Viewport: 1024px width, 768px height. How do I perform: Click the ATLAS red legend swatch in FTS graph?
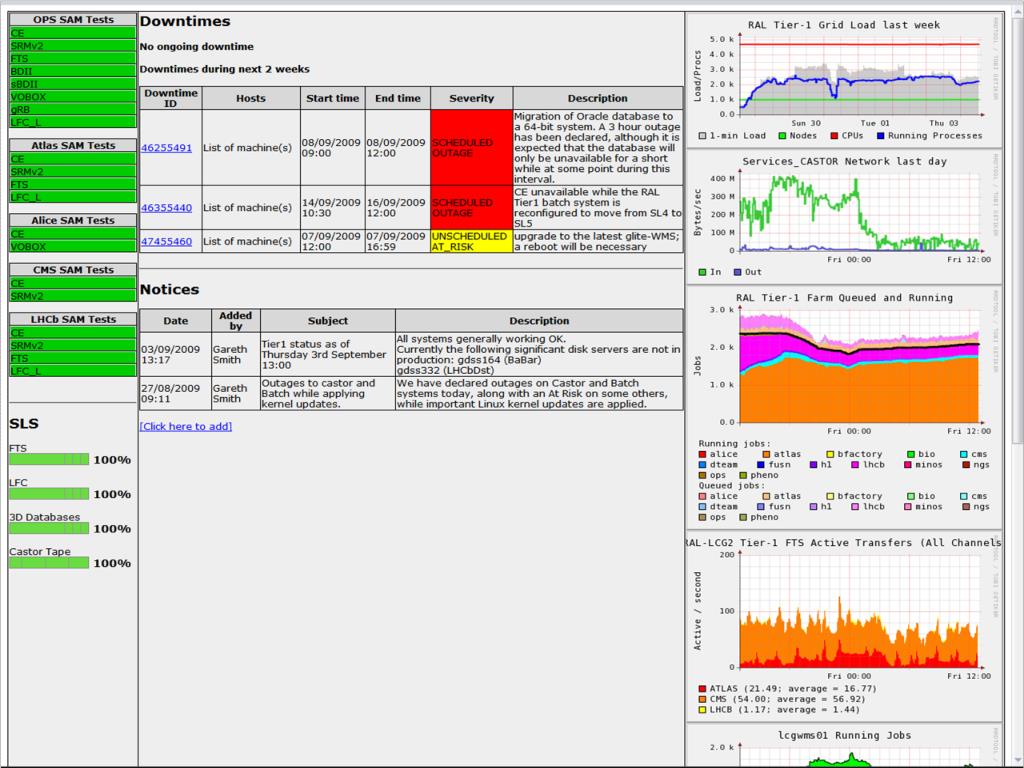pyautogui.click(x=703, y=689)
